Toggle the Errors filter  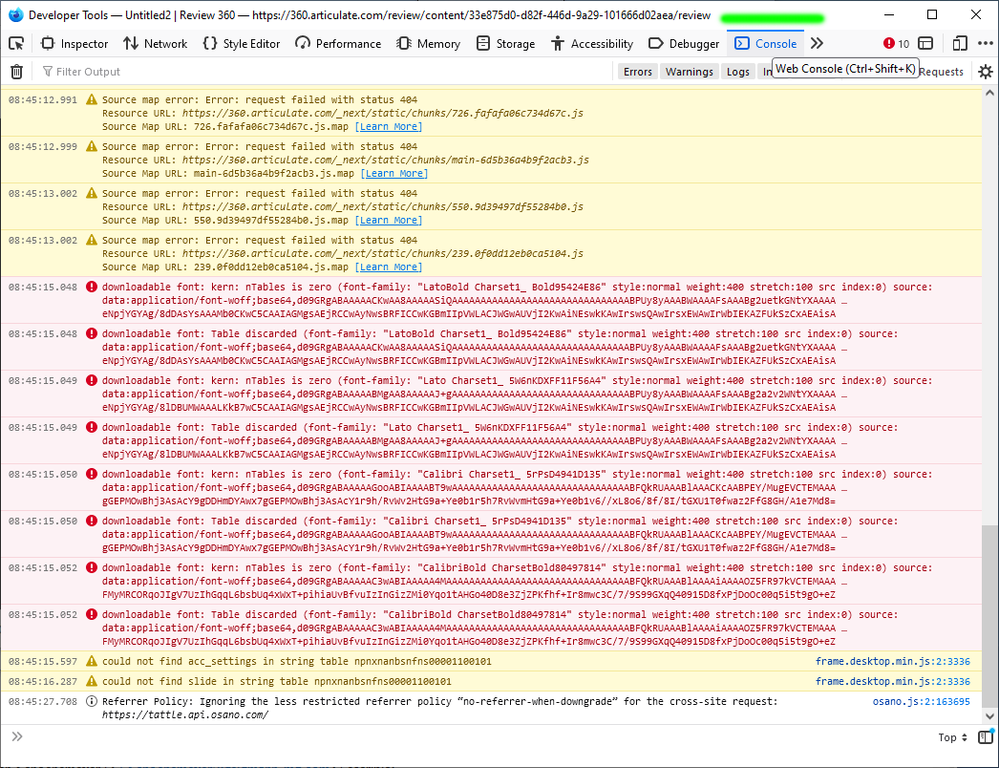[637, 72]
